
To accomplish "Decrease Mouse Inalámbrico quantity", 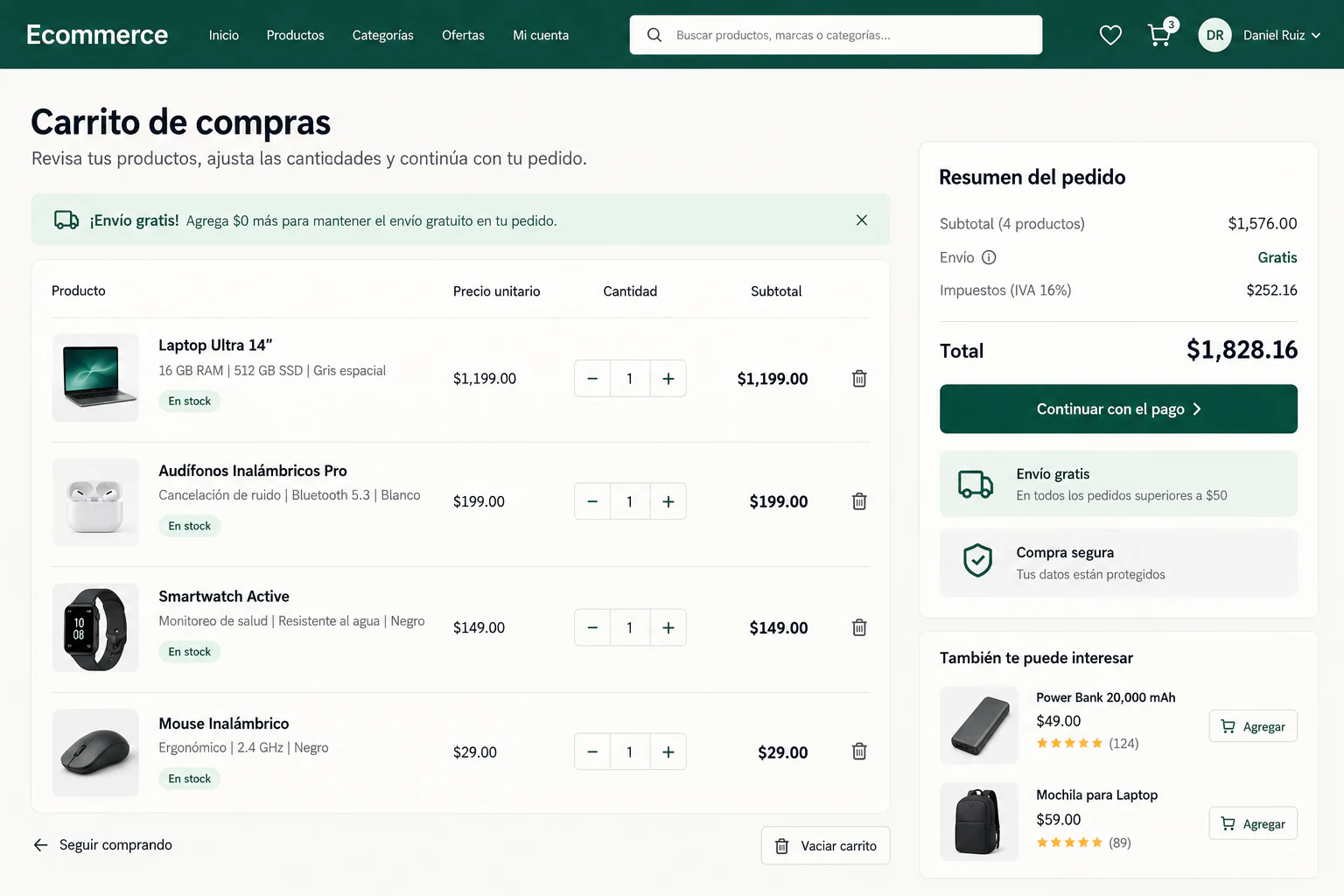I will [x=592, y=752].
